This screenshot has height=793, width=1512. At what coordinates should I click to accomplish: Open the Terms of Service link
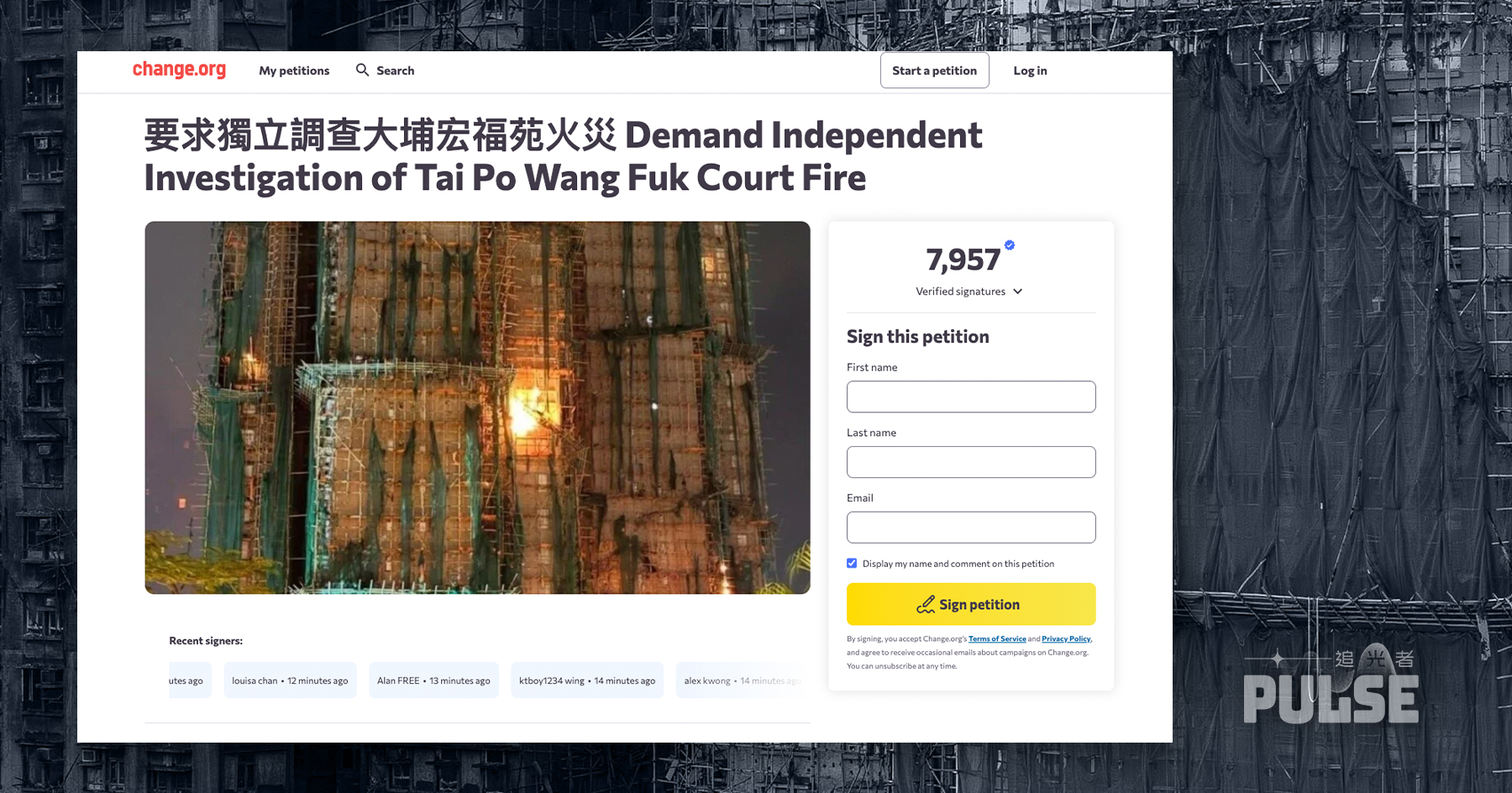(997, 638)
